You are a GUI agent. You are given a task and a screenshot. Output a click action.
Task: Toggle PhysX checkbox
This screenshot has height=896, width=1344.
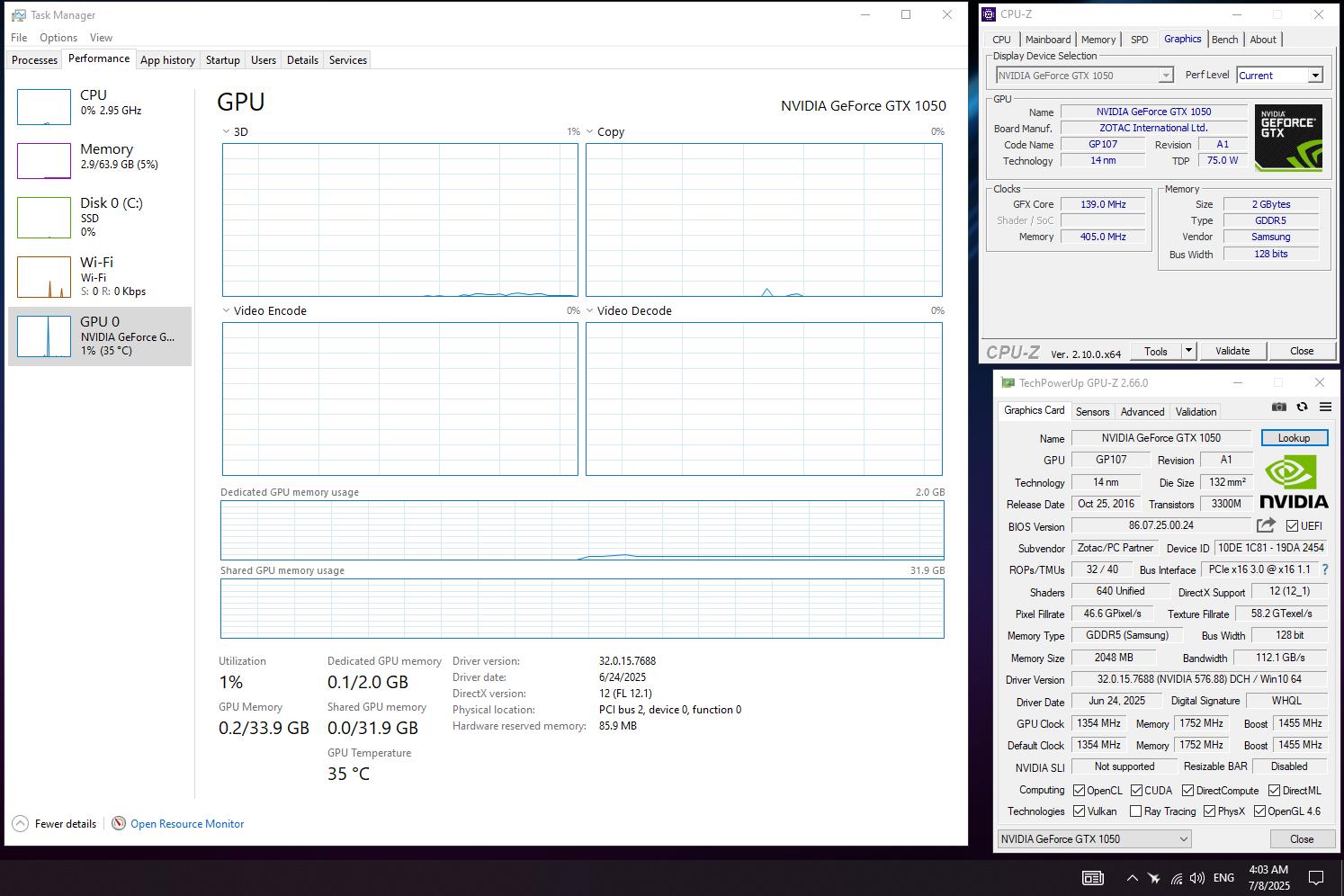coord(1209,811)
